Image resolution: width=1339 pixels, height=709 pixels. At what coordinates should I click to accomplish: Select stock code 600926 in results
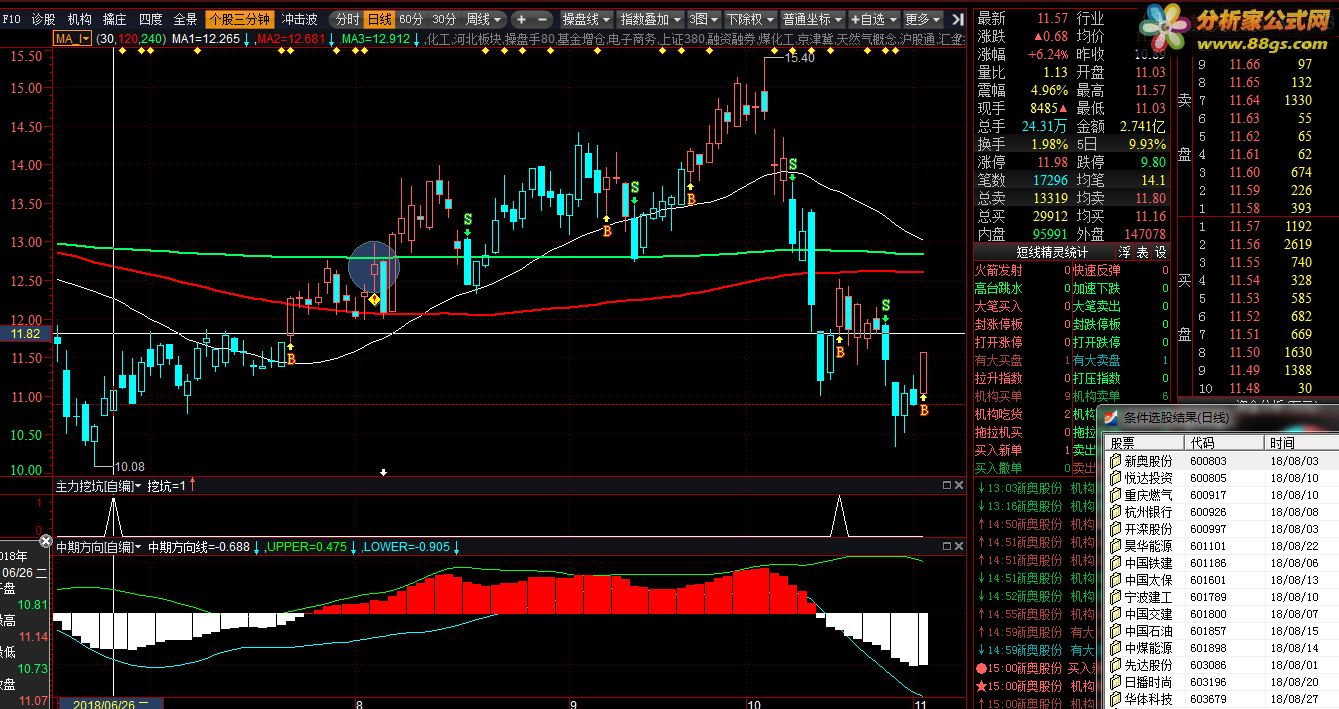coord(1209,512)
